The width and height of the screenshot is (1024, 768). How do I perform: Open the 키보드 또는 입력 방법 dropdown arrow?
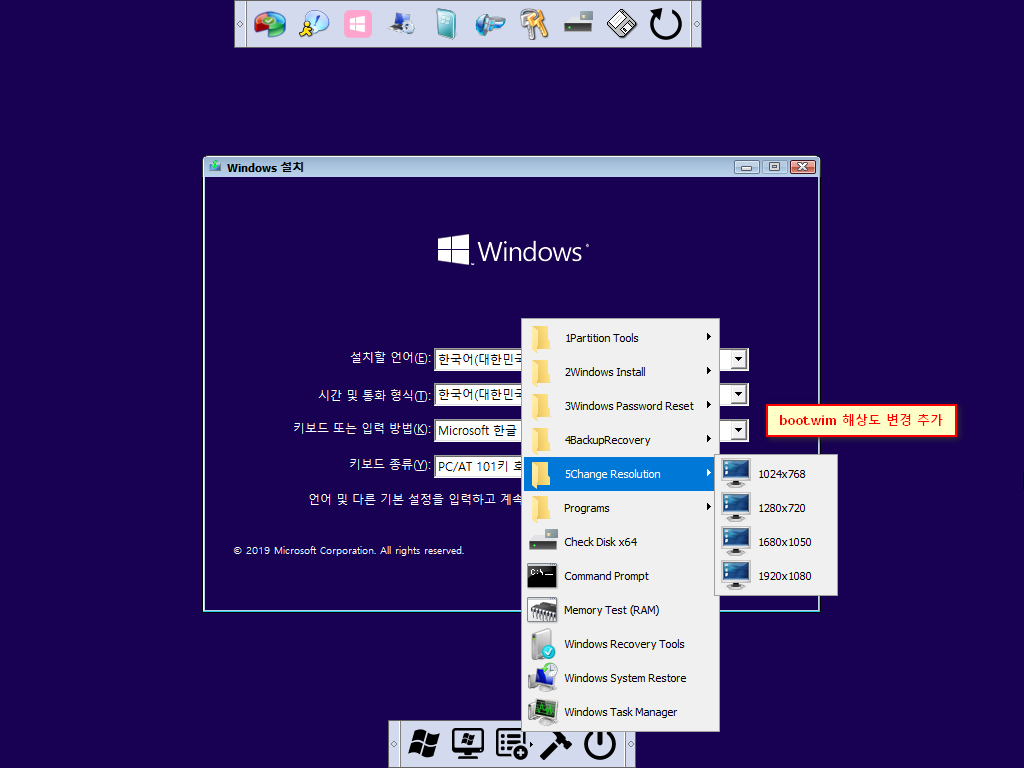pyautogui.click(x=739, y=430)
